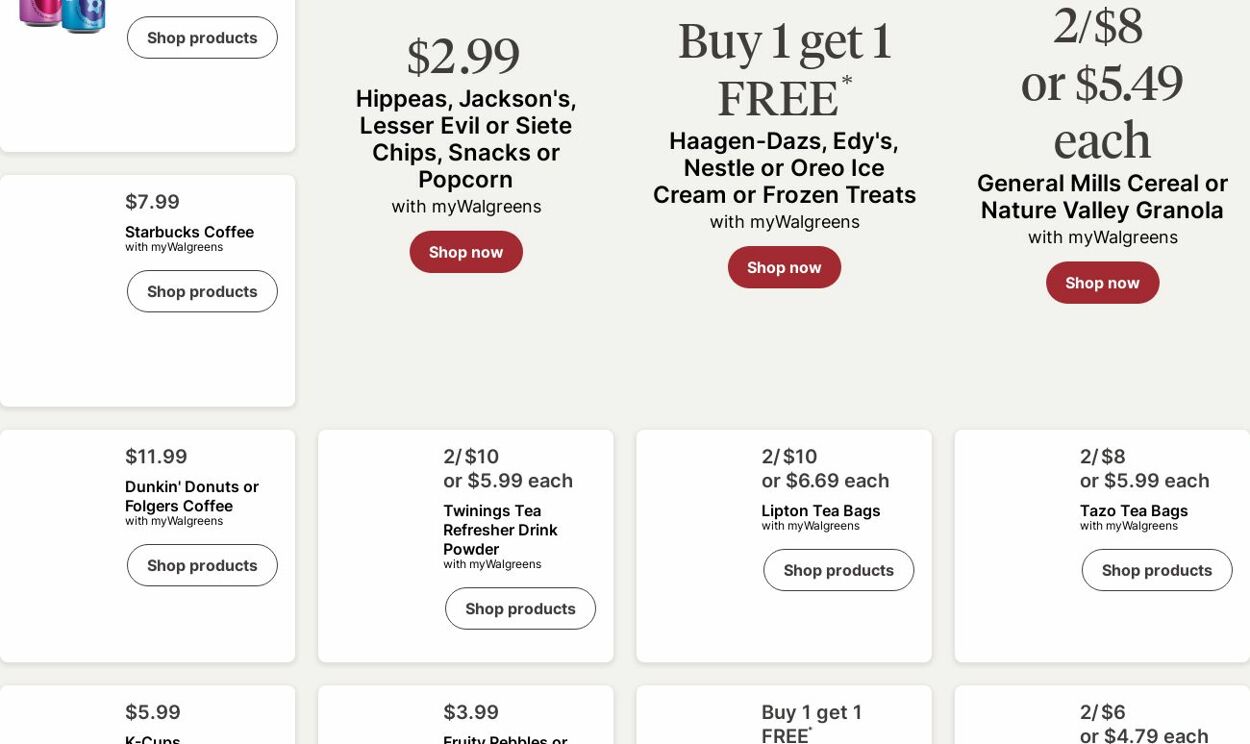
Task: Click the Hippeas, Jackson's, Lesser Evil heading
Action: point(466,139)
